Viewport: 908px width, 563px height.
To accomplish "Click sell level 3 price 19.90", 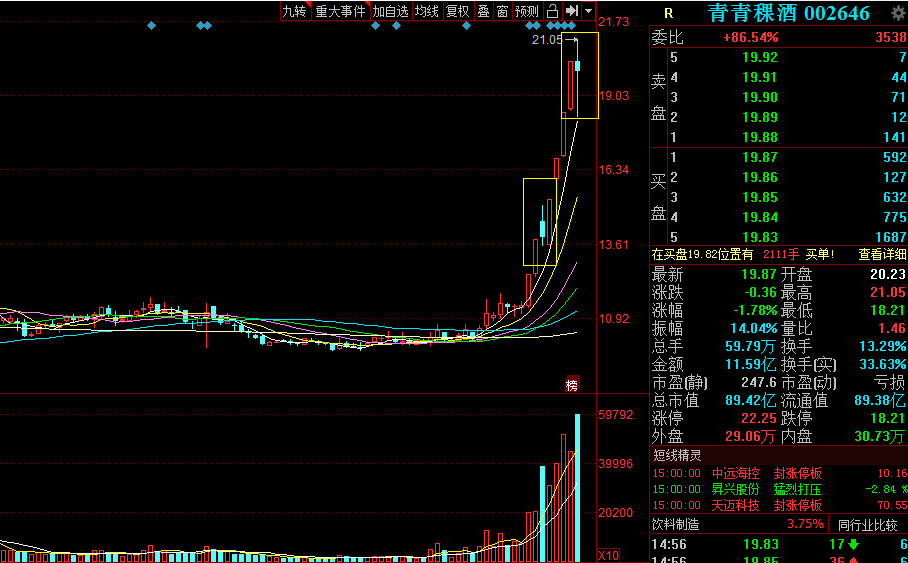I will 760,97.
